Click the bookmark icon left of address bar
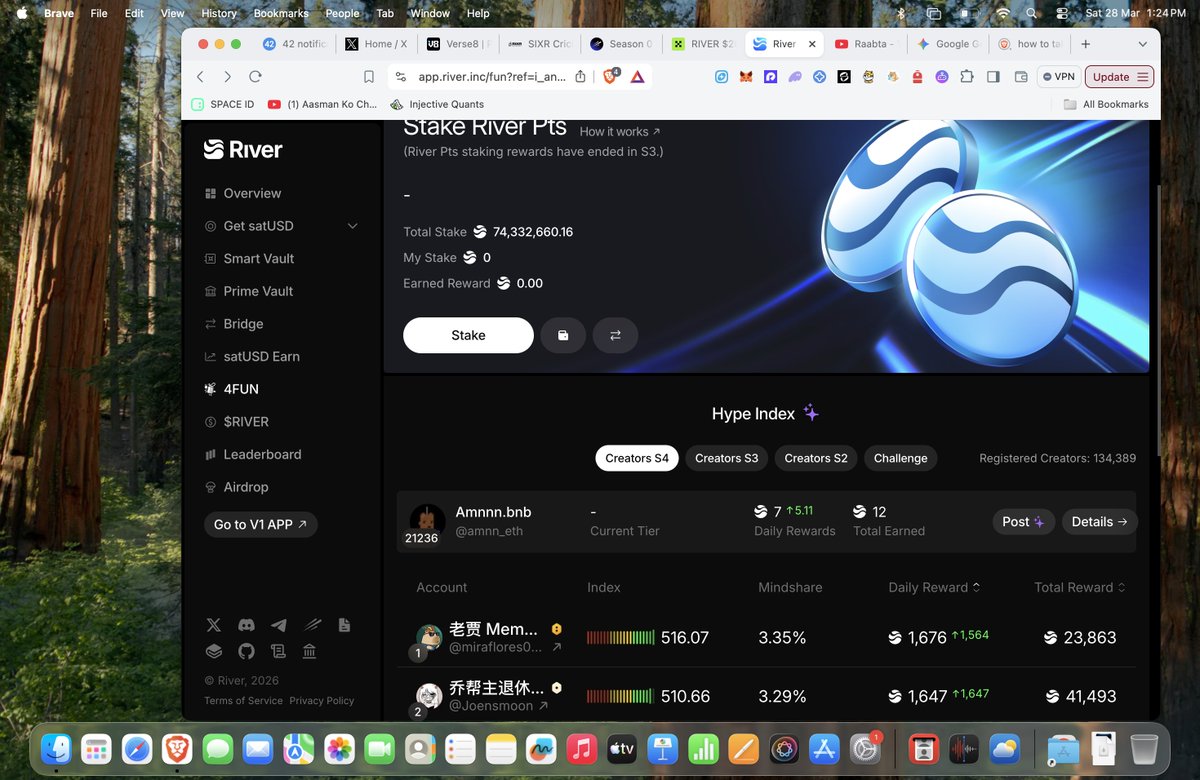Viewport: 1200px width, 780px height. (x=369, y=77)
